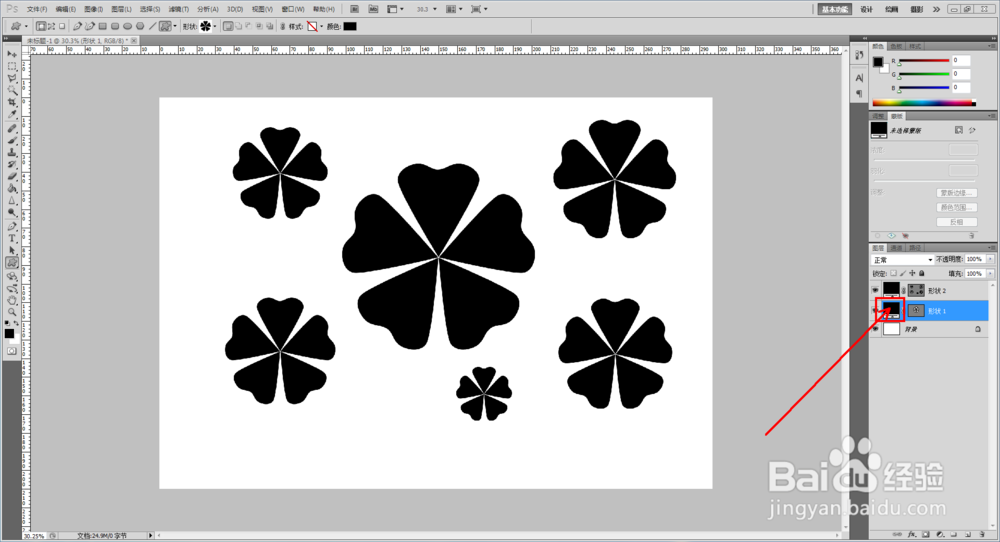
Task: Click the 形状 2 layer thumbnail
Action: (x=891, y=291)
